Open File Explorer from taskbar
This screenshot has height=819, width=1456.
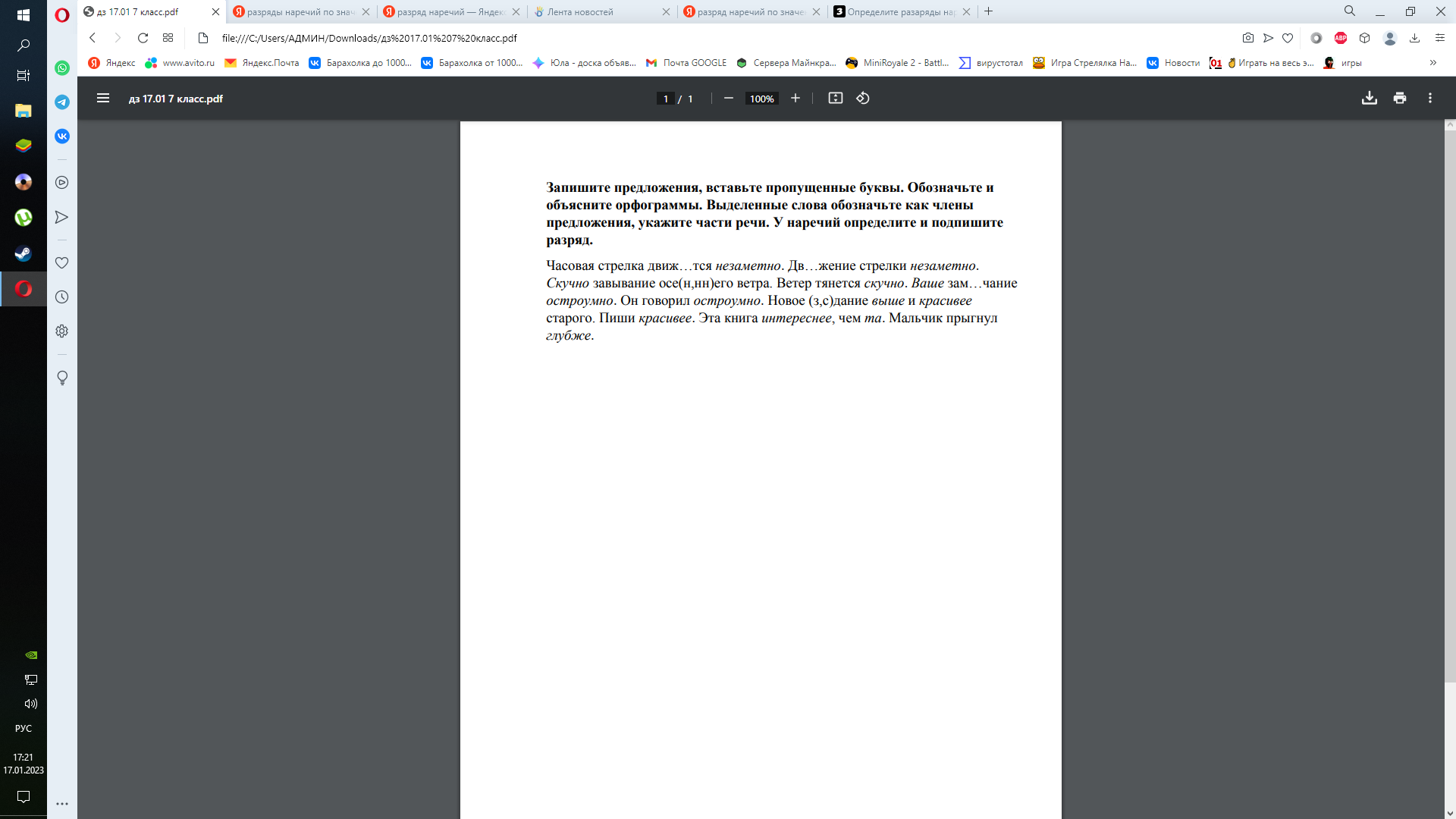tap(24, 110)
